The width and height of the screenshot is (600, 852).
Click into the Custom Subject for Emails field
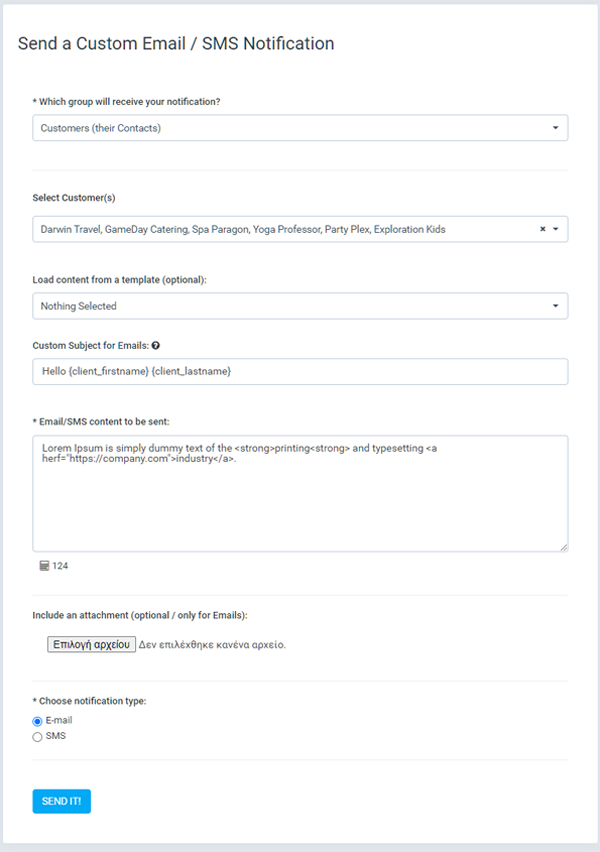click(300, 372)
